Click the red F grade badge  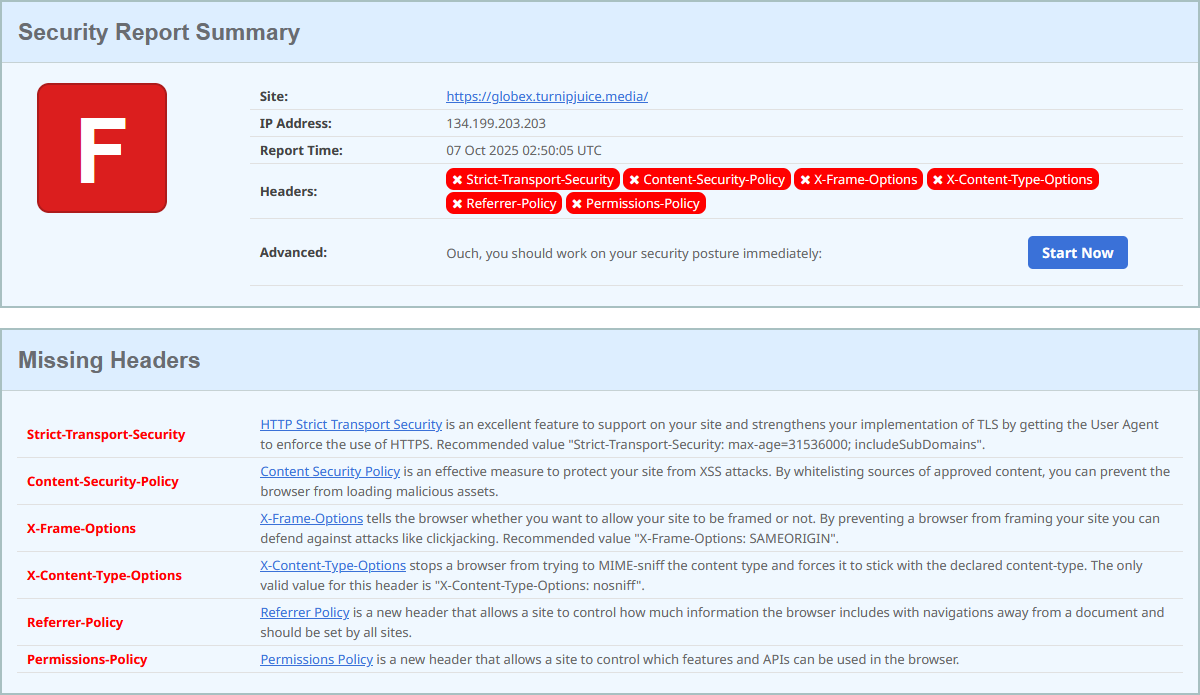pos(102,148)
